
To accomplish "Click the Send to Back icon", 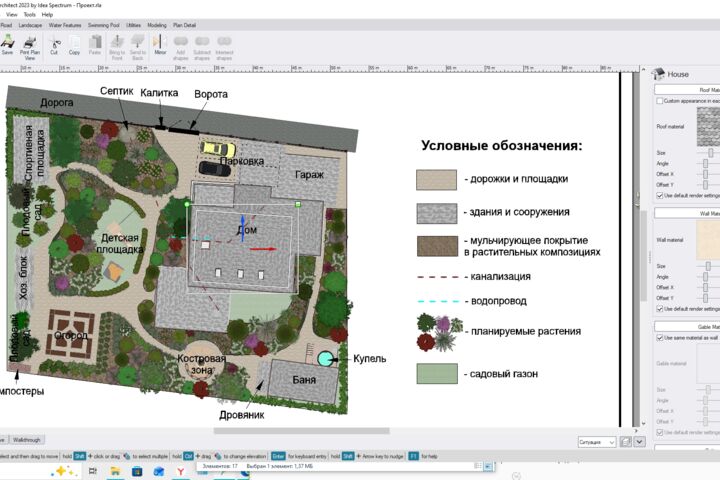I will pos(138,42).
